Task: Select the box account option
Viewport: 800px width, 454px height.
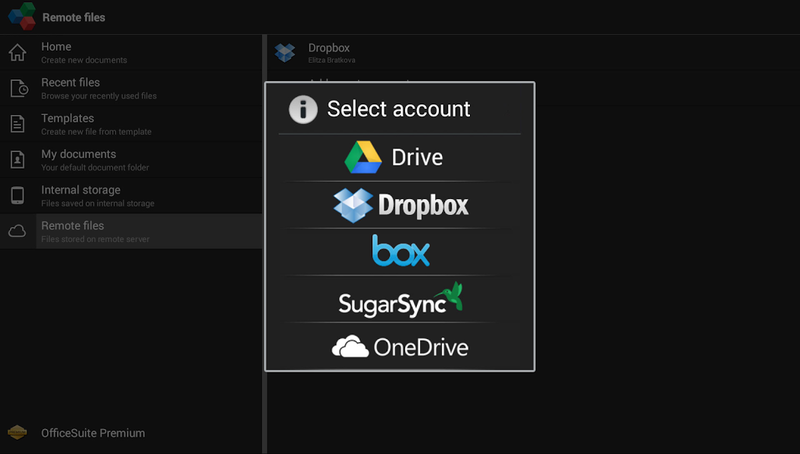Action: (x=399, y=252)
